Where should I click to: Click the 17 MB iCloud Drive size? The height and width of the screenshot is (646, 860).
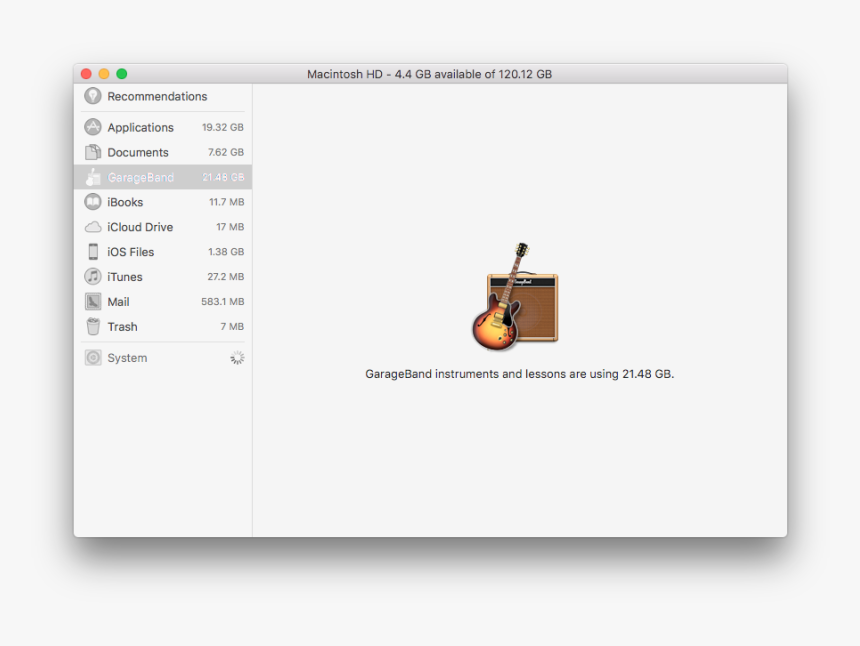[230, 227]
